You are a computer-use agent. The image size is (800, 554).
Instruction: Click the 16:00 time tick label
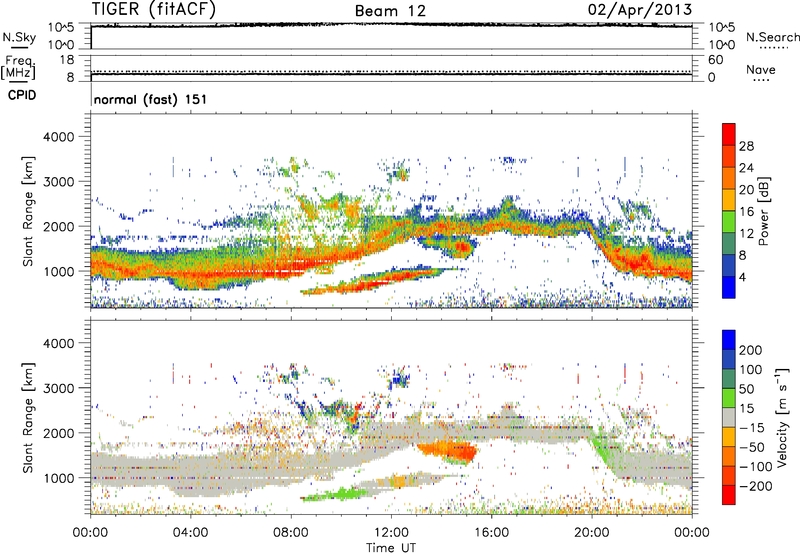(x=491, y=533)
